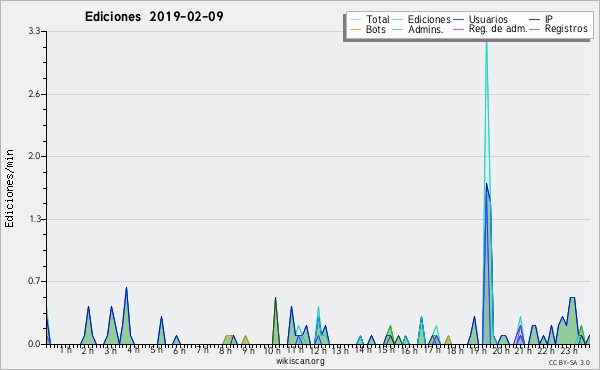
Task: Click the '18 h' x-axis label
Action: tap(455, 351)
